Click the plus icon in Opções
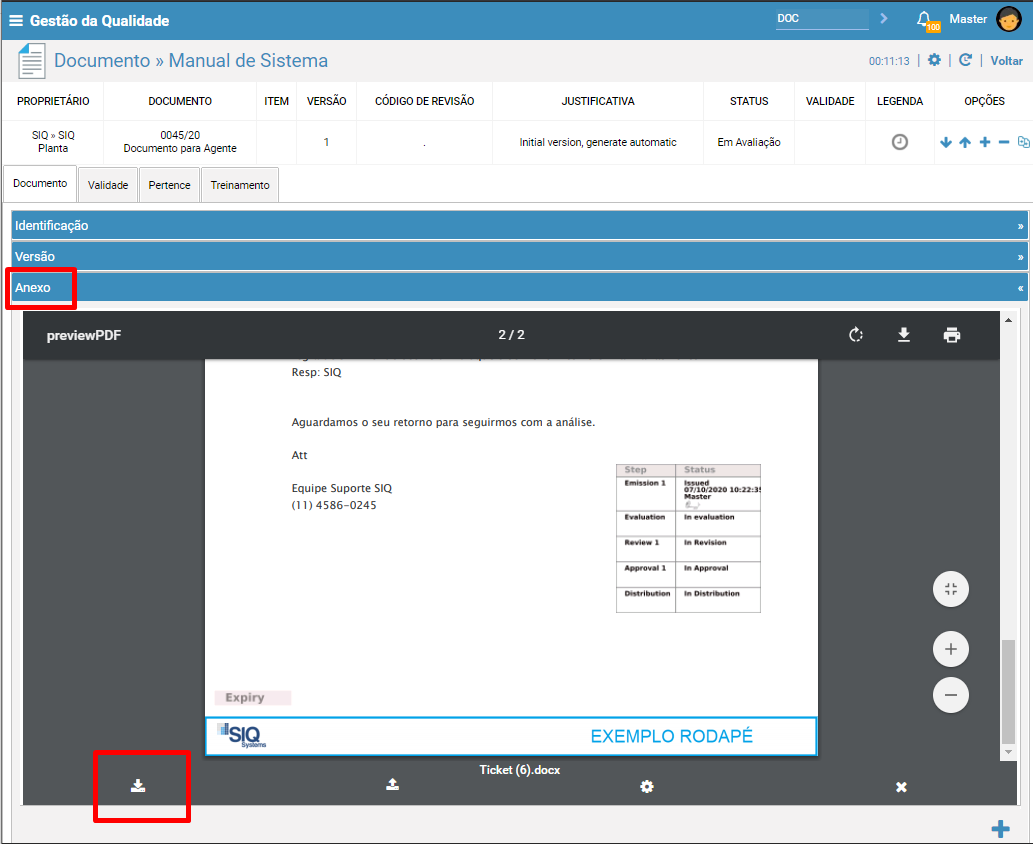This screenshot has width=1033, height=844. click(x=985, y=142)
